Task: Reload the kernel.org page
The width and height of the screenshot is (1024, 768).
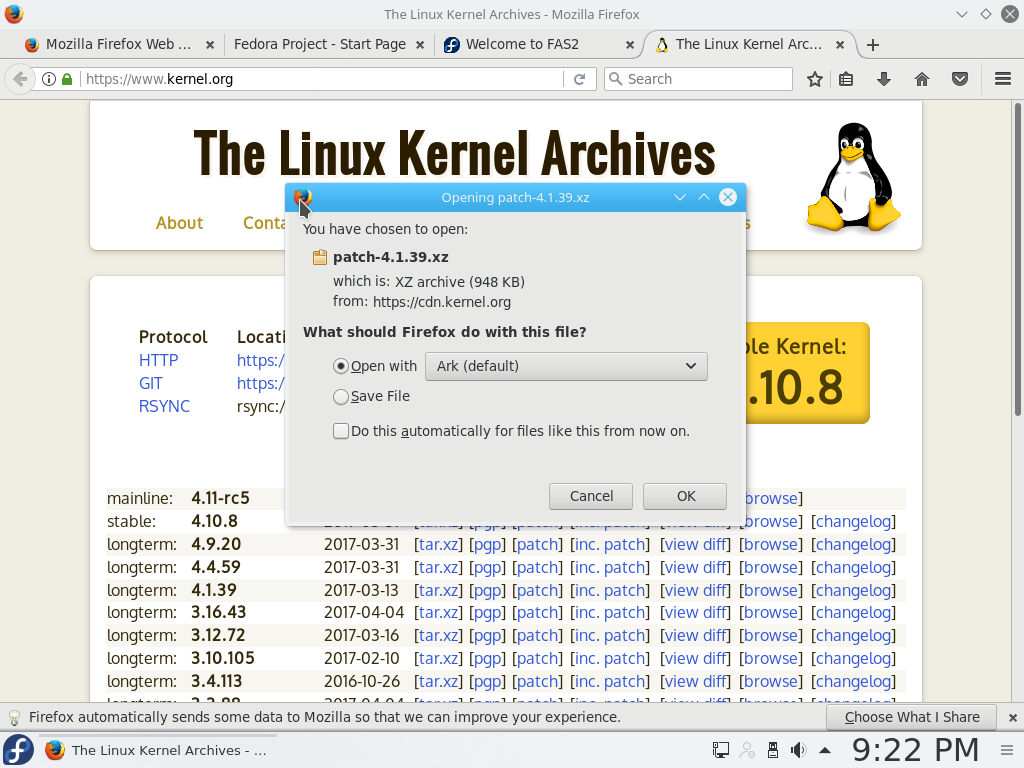Action: pos(579,79)
